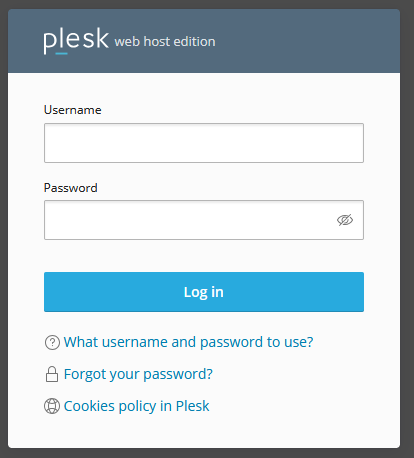Click the blue Log in button
Screen dimensions: 414x458
point(204,292)
